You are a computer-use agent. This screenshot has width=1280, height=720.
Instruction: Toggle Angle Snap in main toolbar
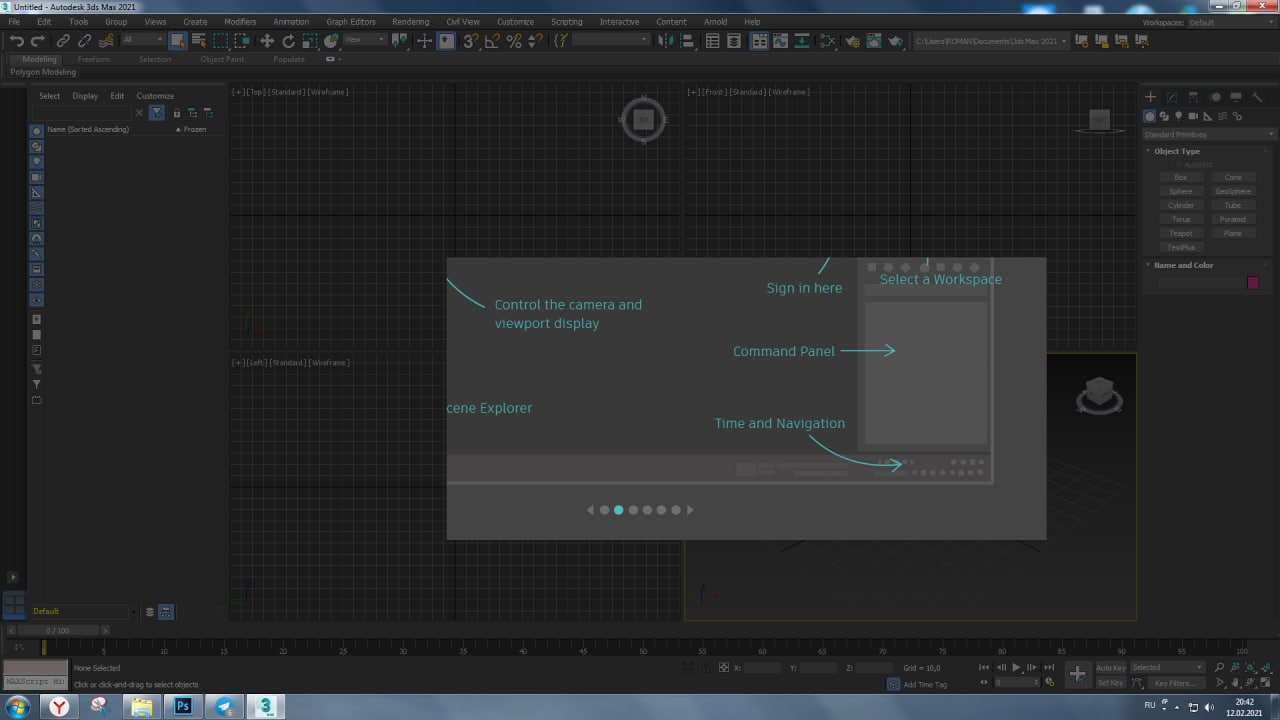[x=492, y=41]
